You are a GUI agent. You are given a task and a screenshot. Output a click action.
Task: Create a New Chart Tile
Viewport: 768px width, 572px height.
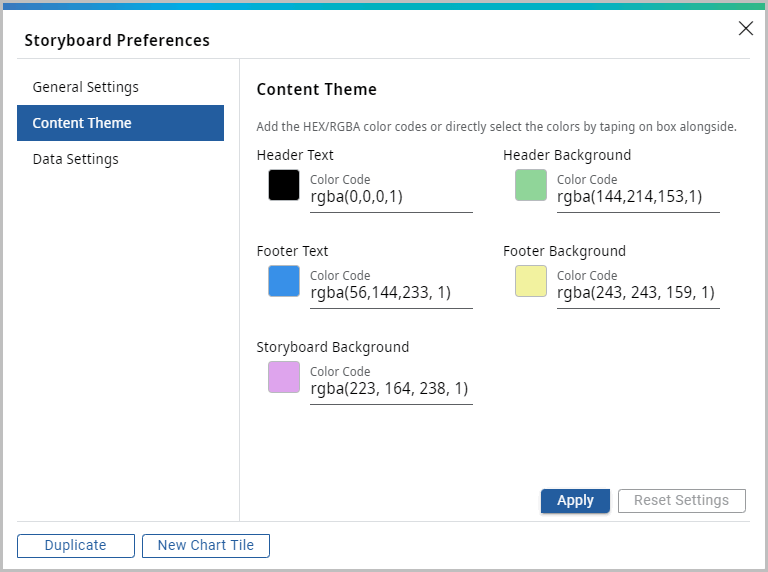click(x=206, y=546)
